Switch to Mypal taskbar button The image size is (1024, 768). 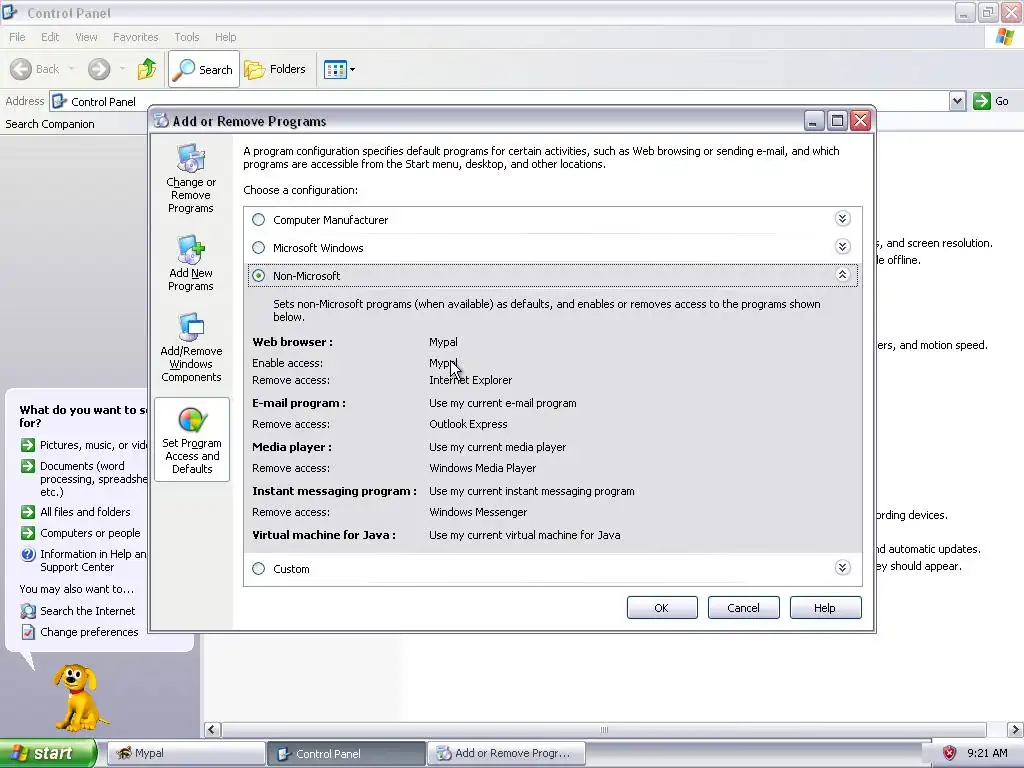tap(185, 753)
